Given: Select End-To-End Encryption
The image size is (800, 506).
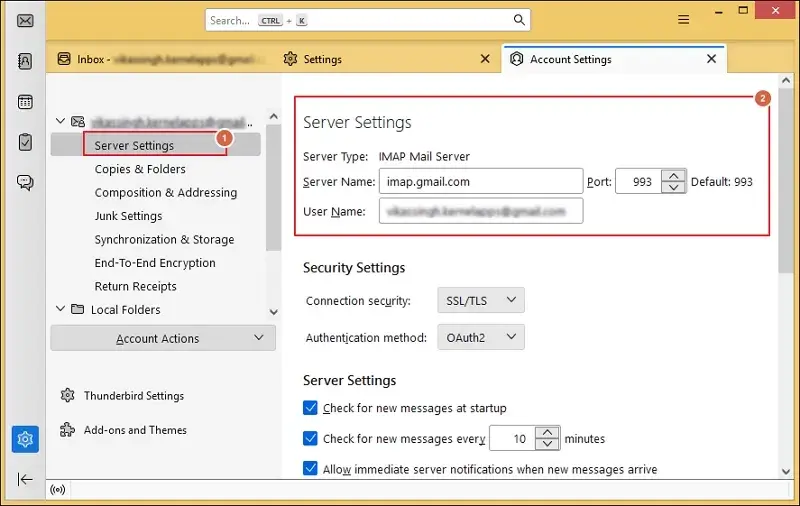Looking at the screenshot, I should [155, 263].
